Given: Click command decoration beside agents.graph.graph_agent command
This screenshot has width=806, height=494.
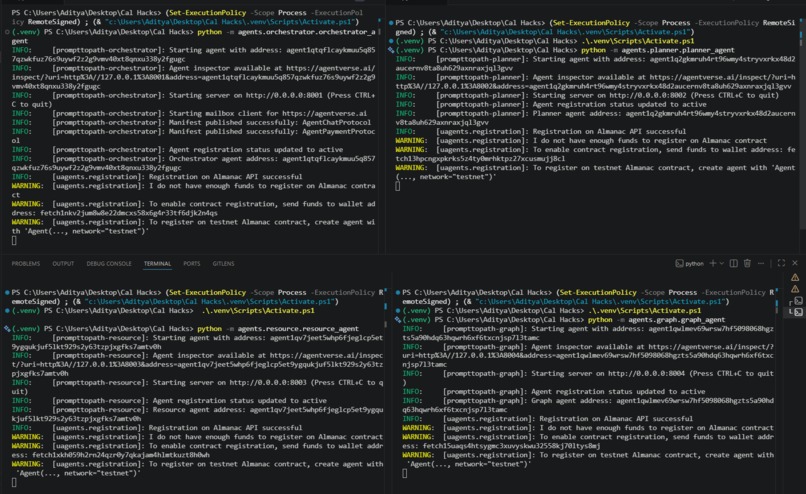Looking at the screenshot, I should (x=398, y=320).
